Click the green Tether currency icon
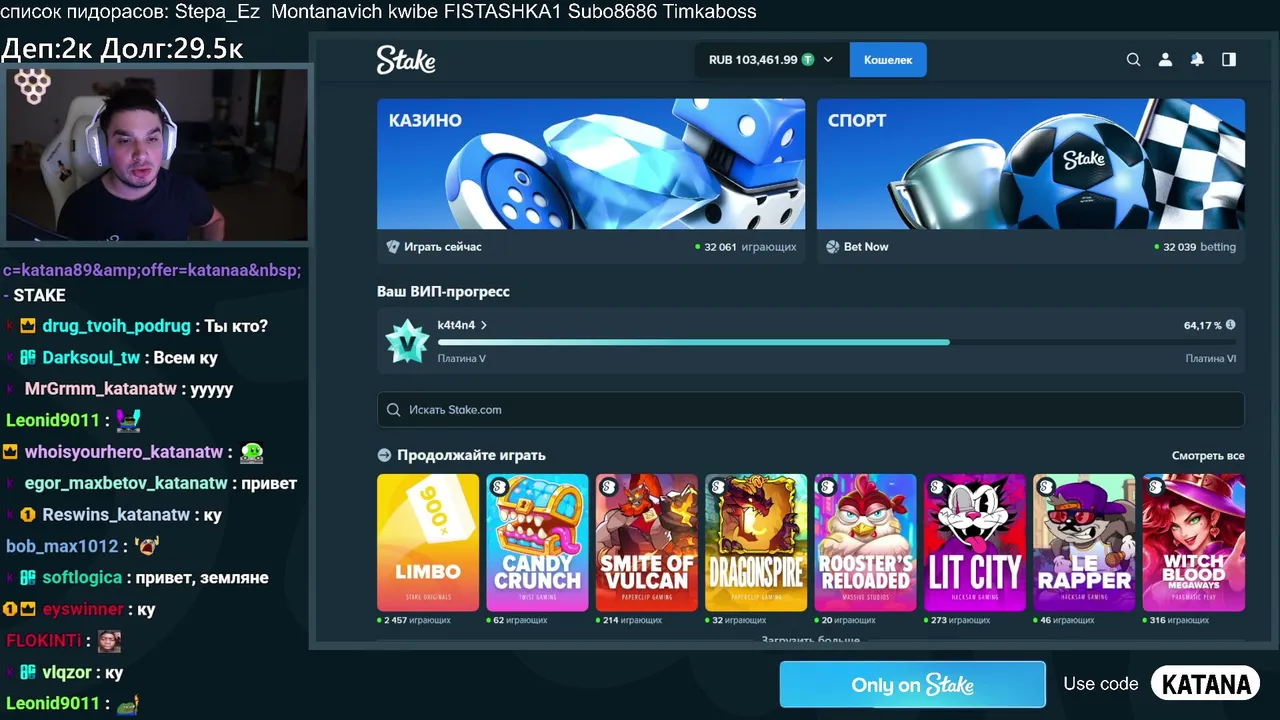The image size is (1280, 720). coord(808,60)
